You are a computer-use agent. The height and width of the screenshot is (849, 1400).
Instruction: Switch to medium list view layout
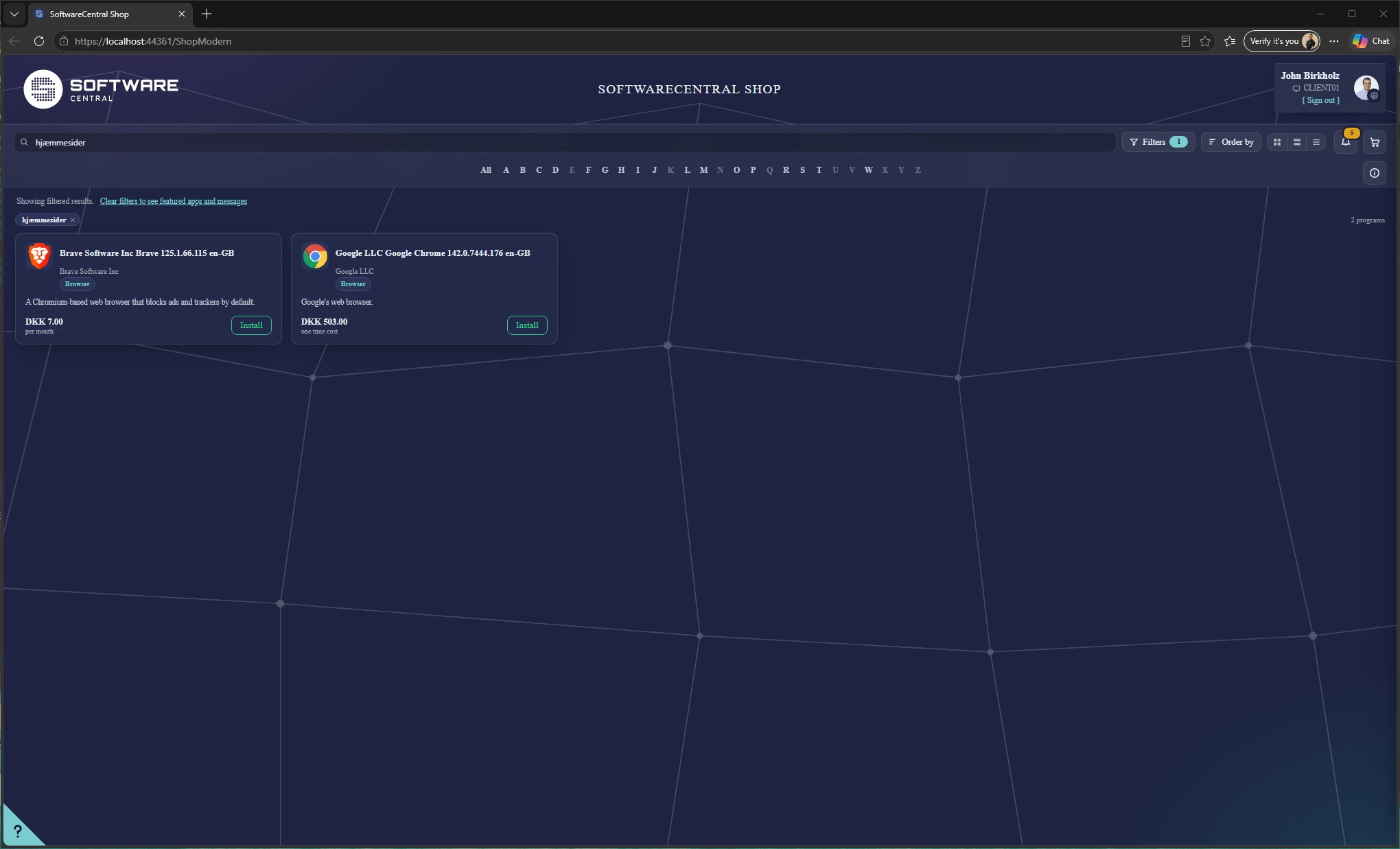(1296, 142)
